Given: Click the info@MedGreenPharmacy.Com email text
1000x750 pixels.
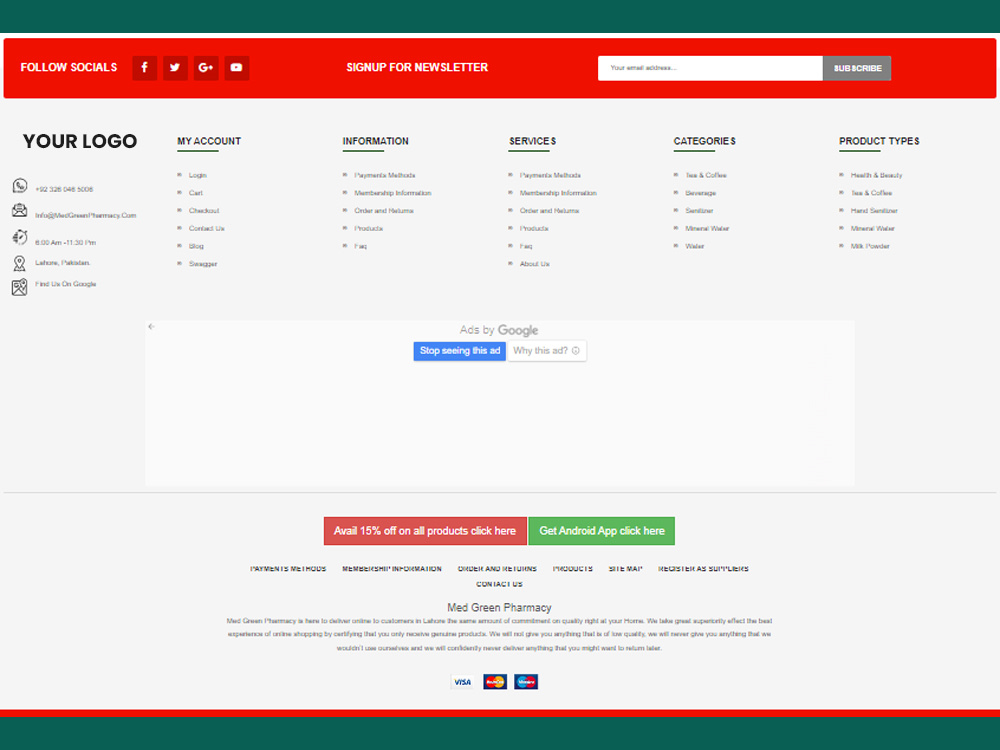Looking at the screenshot, I should 85,216.
